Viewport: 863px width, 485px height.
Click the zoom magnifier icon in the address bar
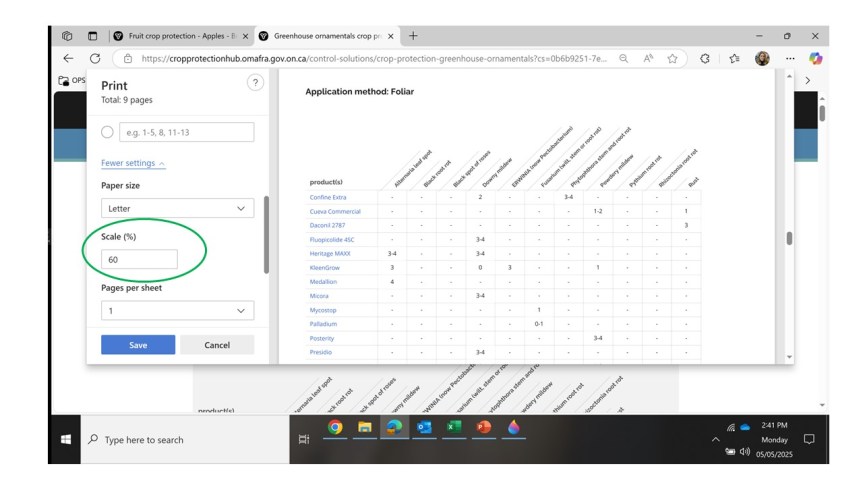pos(624,58)
